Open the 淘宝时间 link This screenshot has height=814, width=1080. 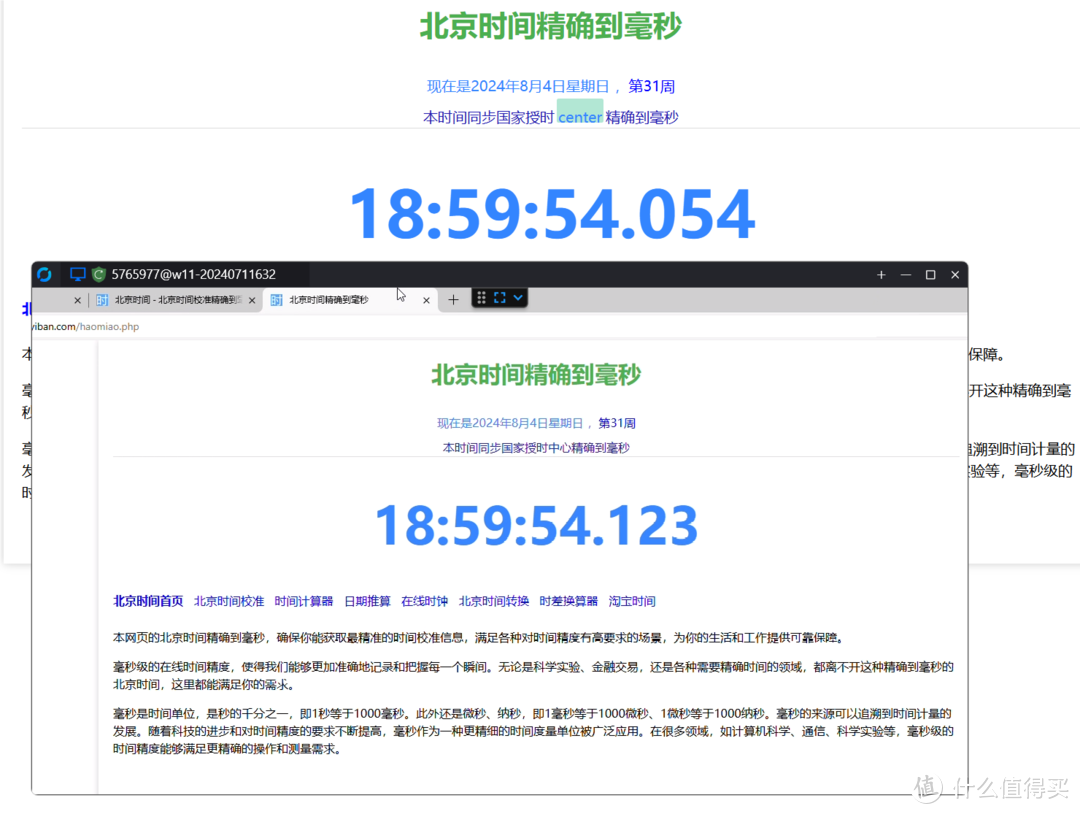[632, 600]
